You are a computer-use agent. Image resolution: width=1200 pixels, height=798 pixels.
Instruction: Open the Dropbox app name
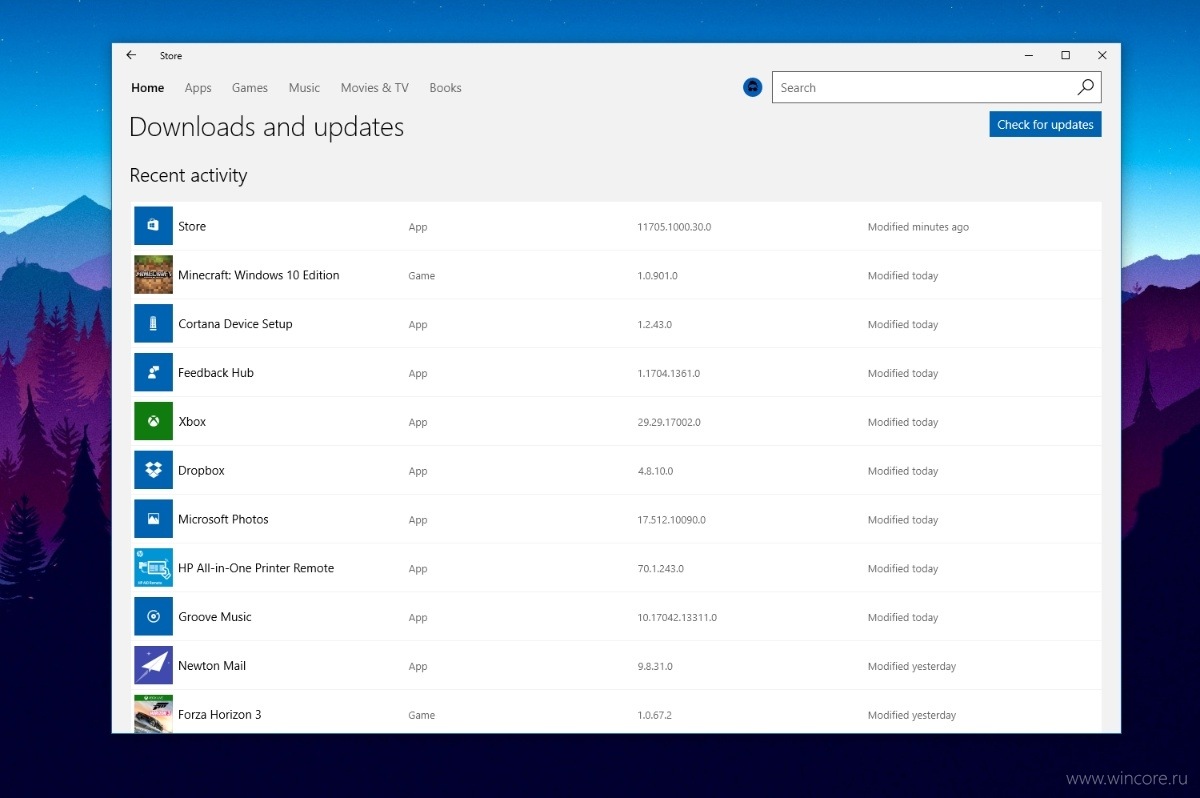pos(201,471)
